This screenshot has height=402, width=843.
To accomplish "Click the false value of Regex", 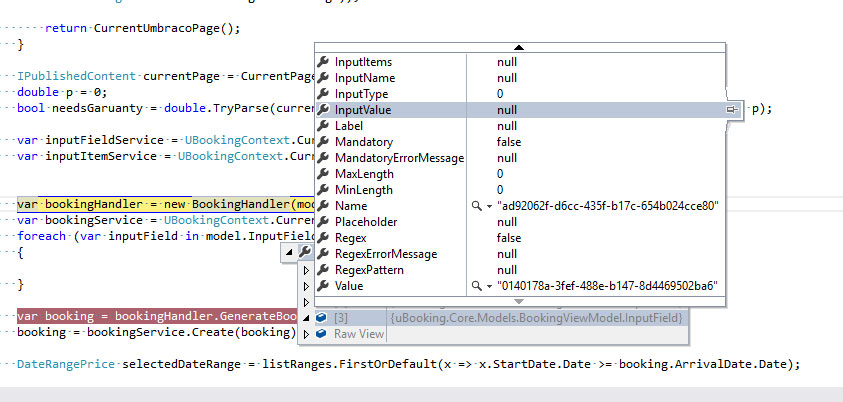I will click(509, 238).
